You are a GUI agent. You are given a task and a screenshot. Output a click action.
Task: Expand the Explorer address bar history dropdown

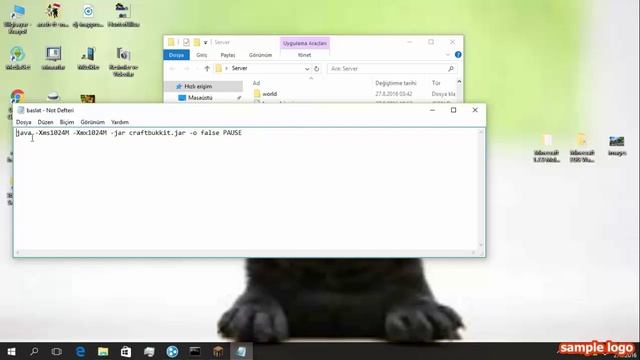coord(307,69)
